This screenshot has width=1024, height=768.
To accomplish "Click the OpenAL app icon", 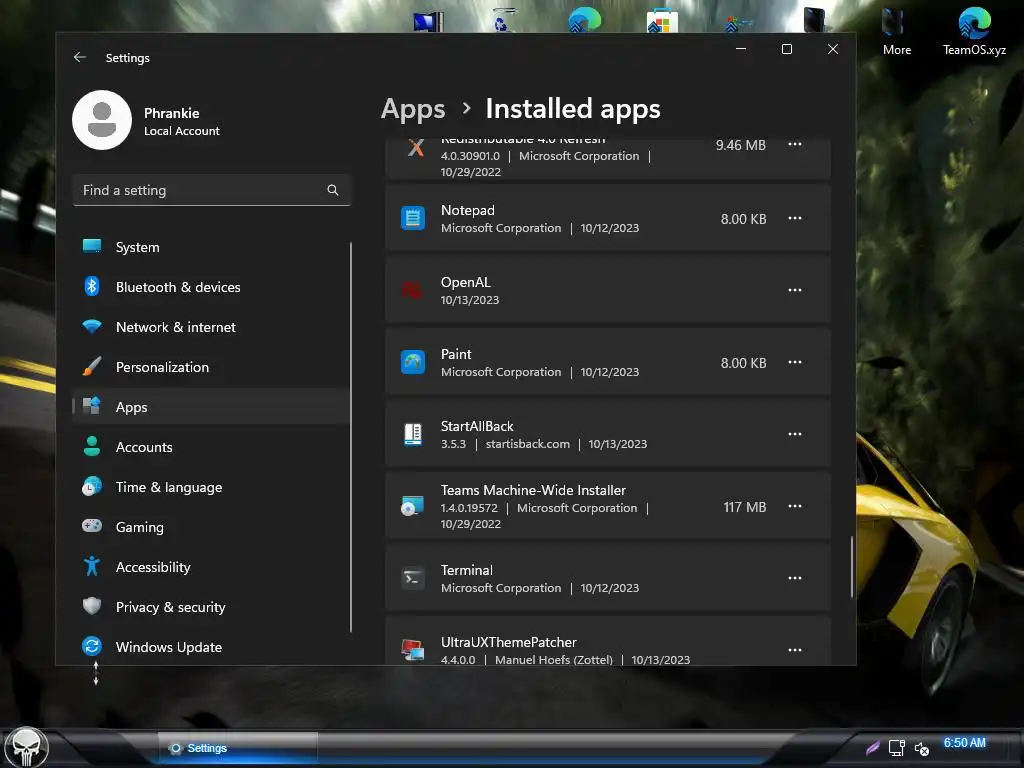I will [x=413, y=290].
